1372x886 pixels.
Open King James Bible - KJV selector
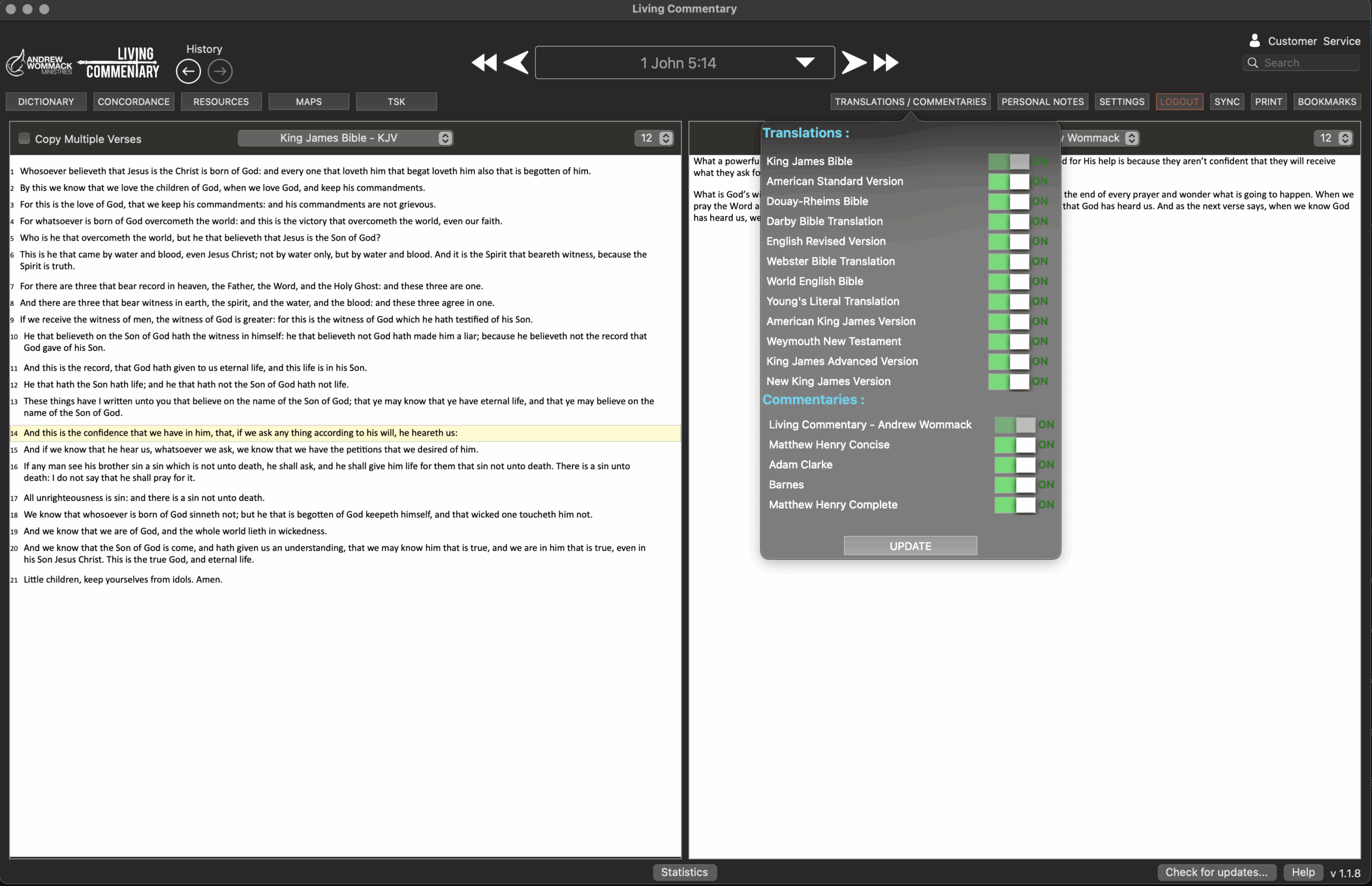point(345,138)
